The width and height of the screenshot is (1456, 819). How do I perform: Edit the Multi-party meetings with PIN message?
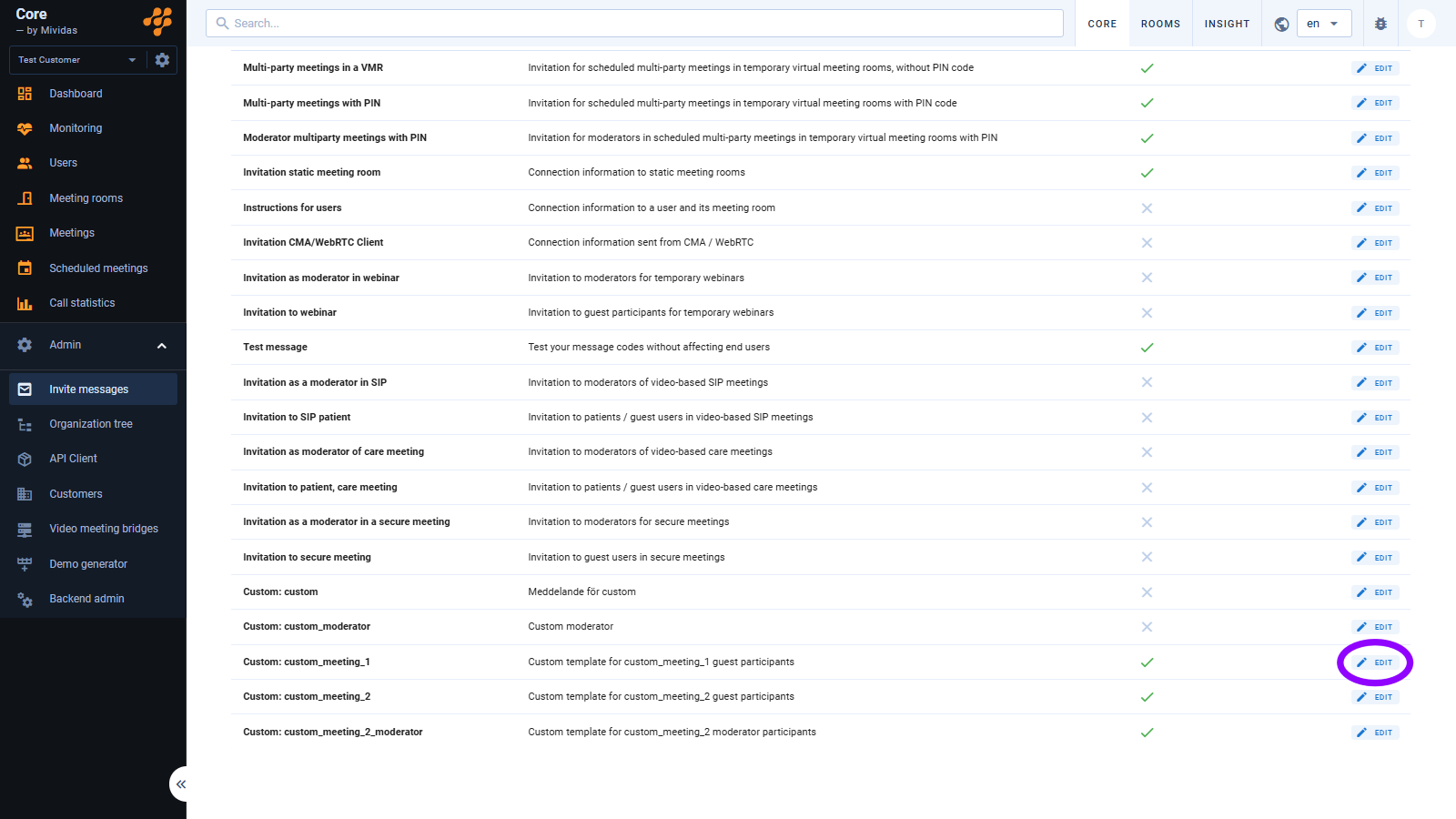point(1375,103)
